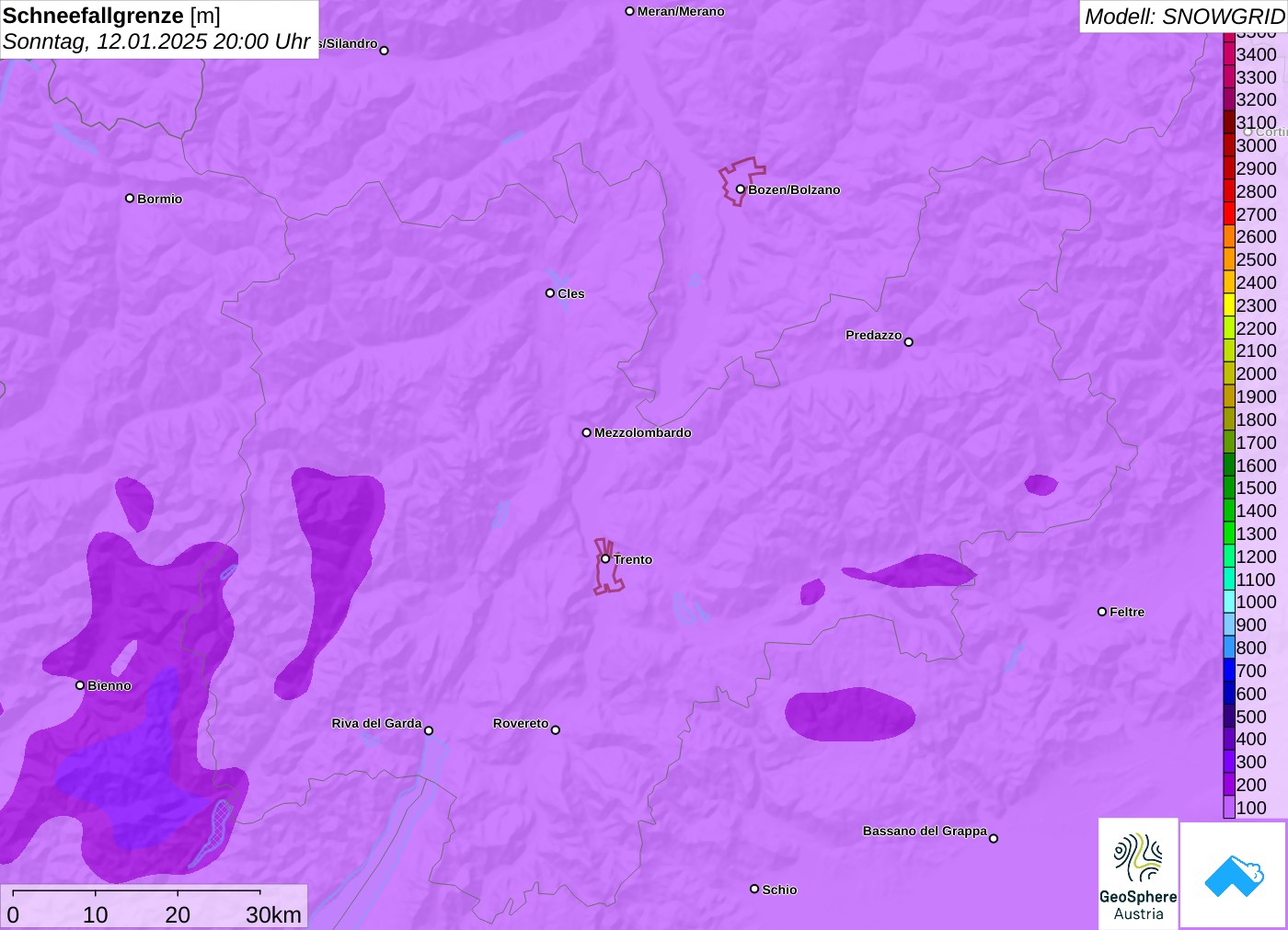1288x930 pixels.
Task: Click the 3400 legend value
Action: pyautogui.click(x=1257, y=54)
